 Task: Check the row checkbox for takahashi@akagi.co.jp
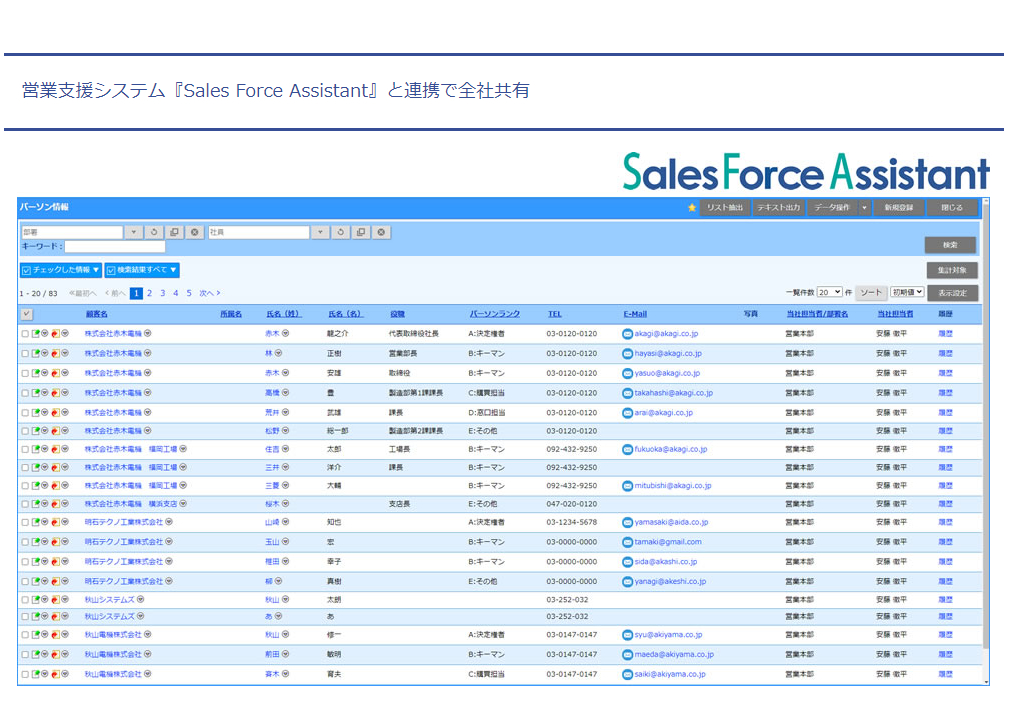tap(25, 393)
